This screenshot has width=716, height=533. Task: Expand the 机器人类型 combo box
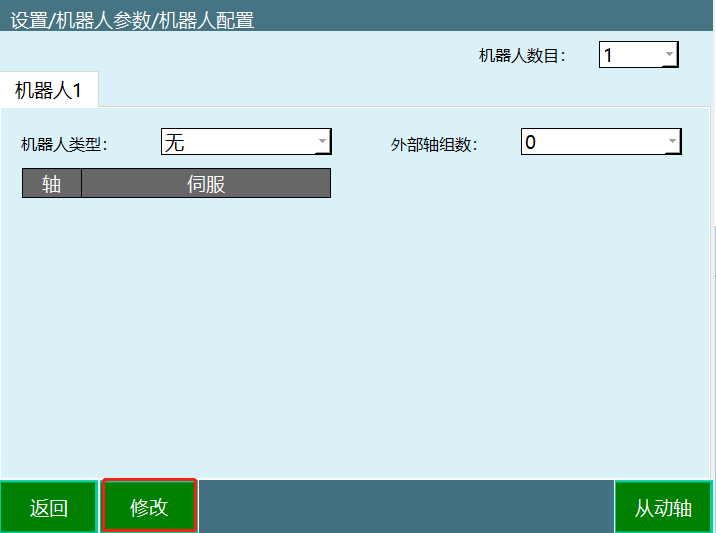[x=246, y=142]
